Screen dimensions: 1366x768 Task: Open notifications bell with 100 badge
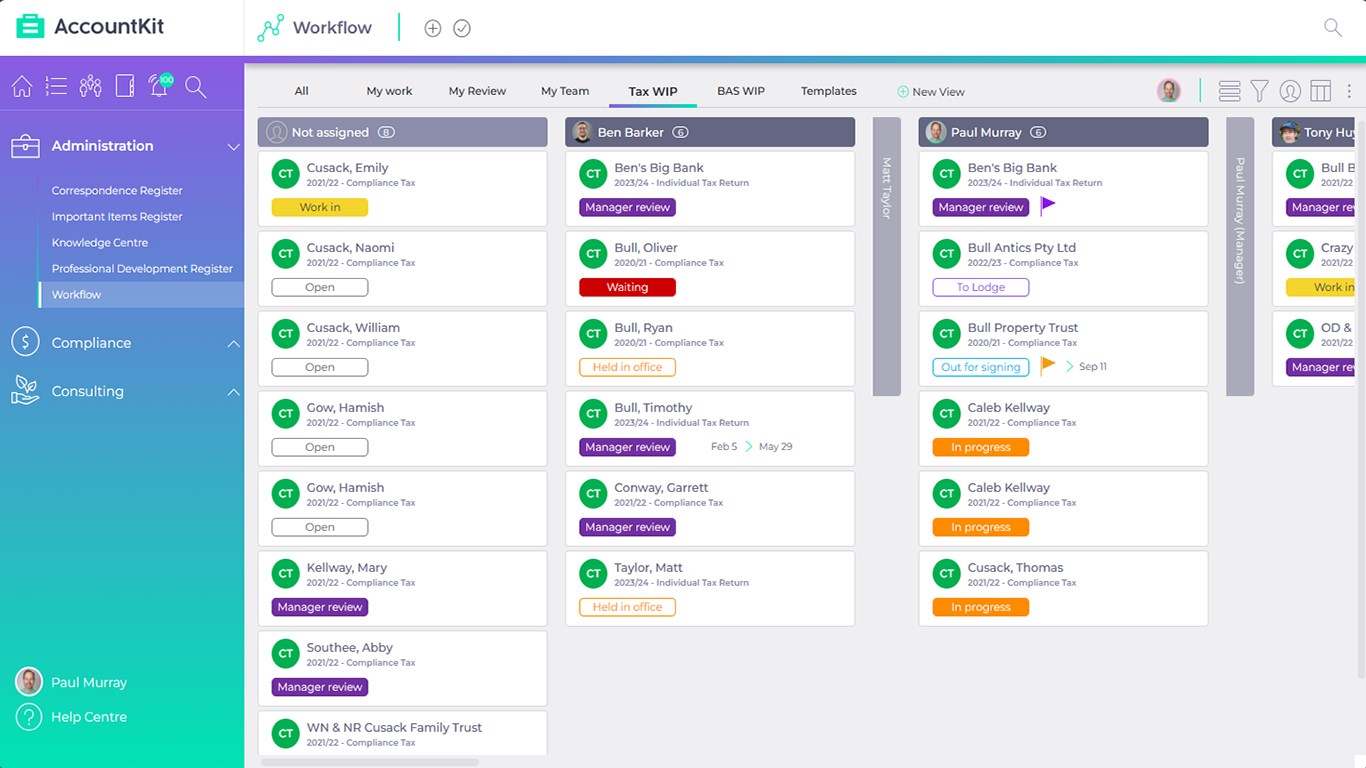click(x=159, y=87)
